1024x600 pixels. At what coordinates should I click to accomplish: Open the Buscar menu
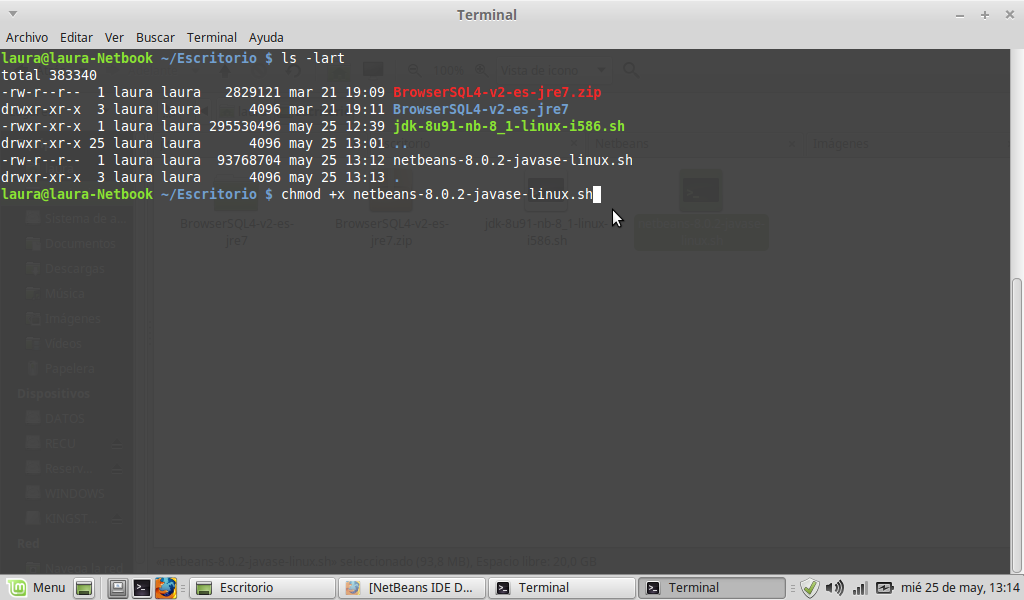(155, 38)
